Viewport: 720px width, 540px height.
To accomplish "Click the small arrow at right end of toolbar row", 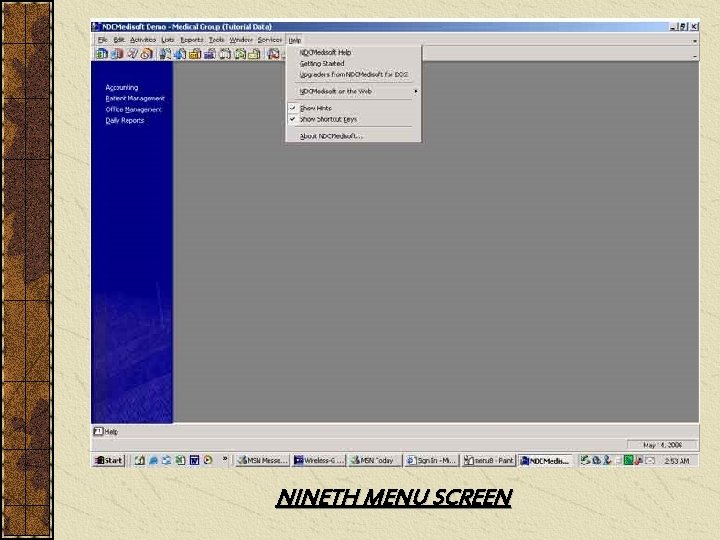I will [695, 56].
